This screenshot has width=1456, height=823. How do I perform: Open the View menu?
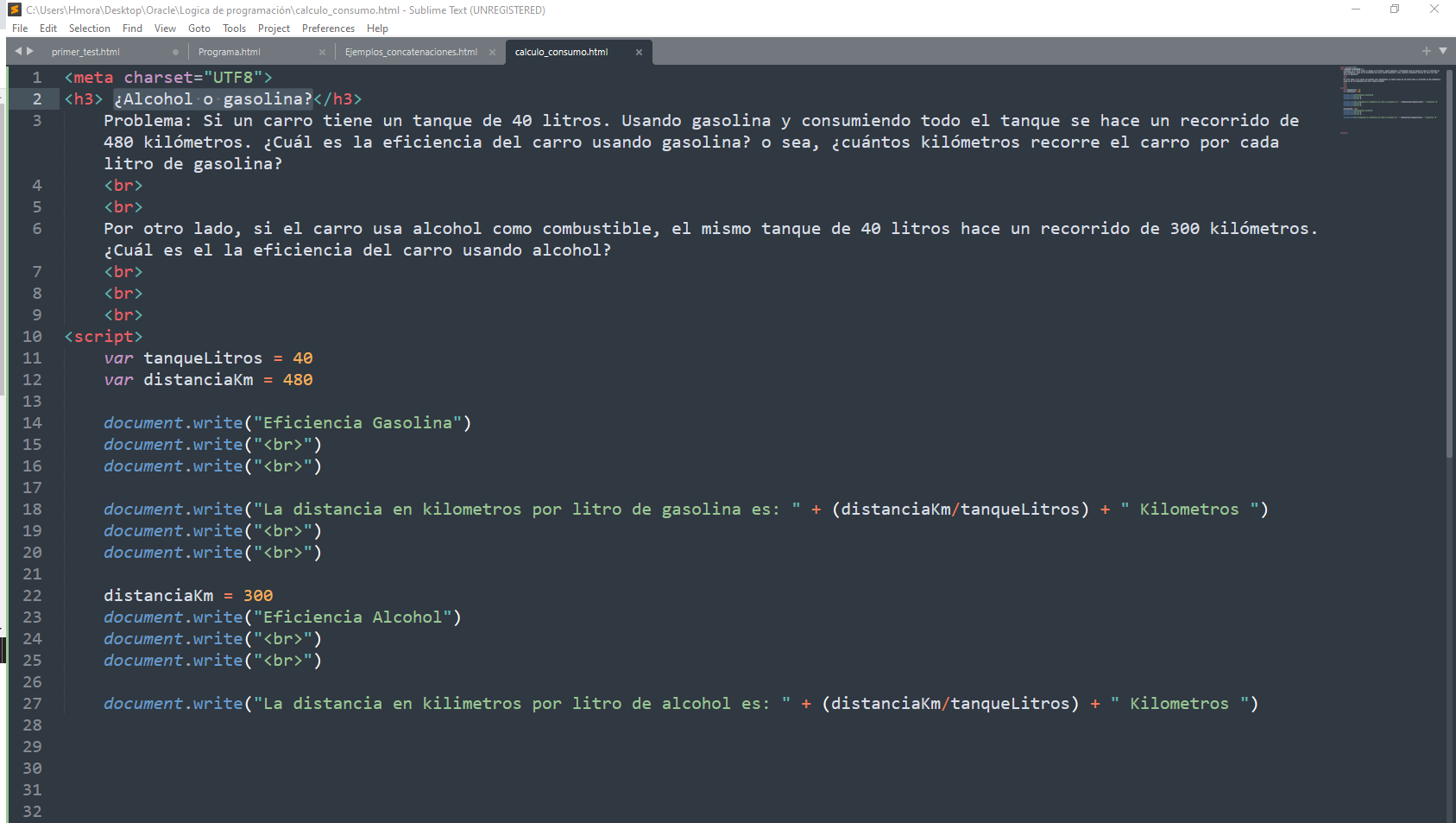click(165, 28)
